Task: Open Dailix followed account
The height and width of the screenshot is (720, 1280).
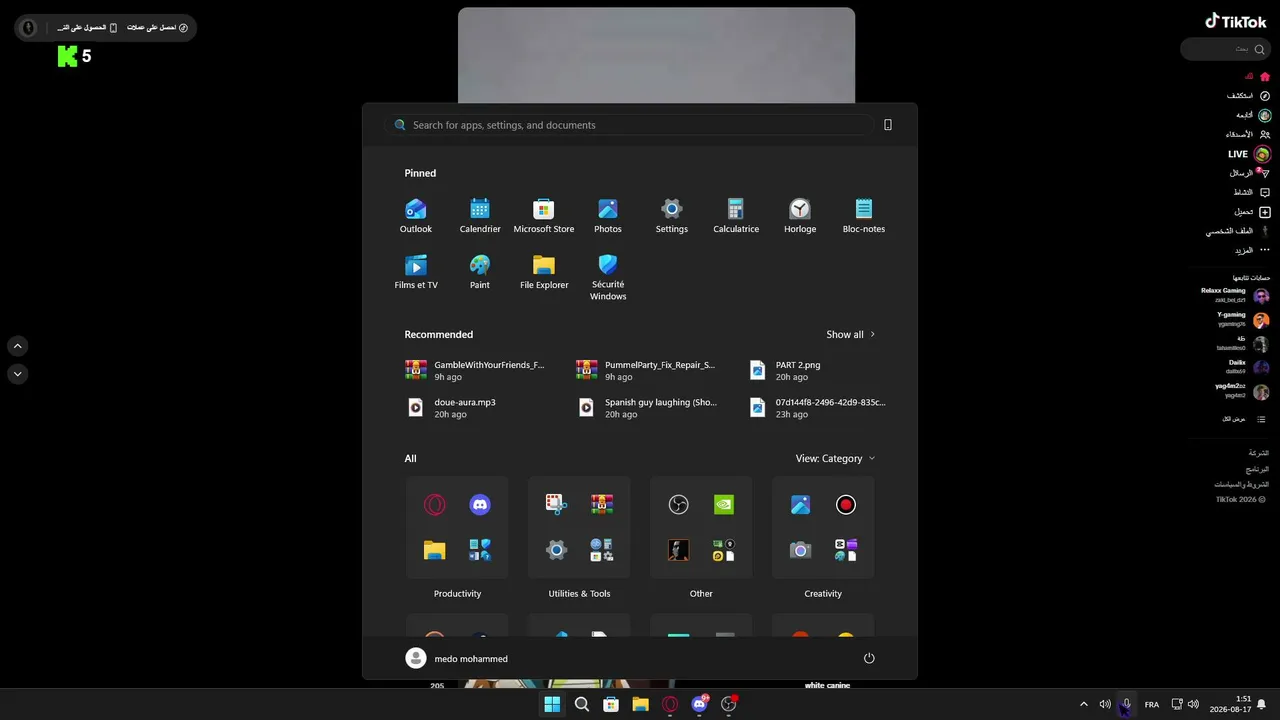Action: coord(1247,367)
